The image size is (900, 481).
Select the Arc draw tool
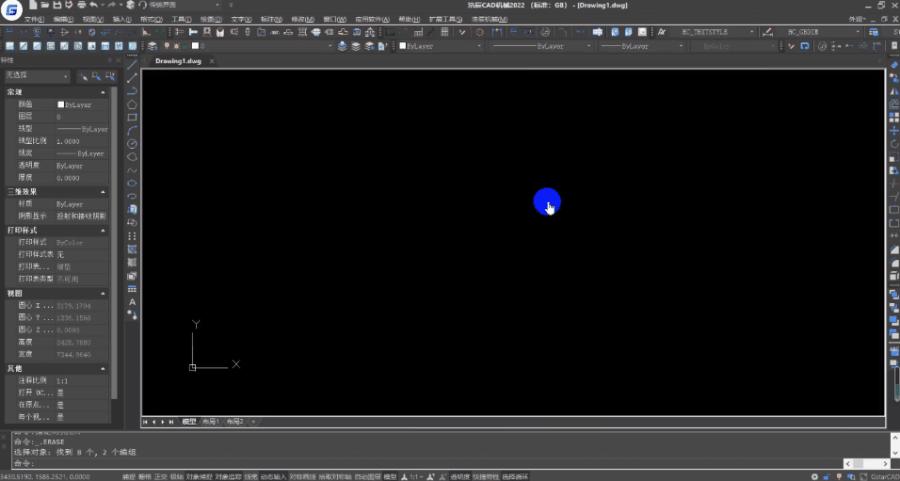(132, 131)
